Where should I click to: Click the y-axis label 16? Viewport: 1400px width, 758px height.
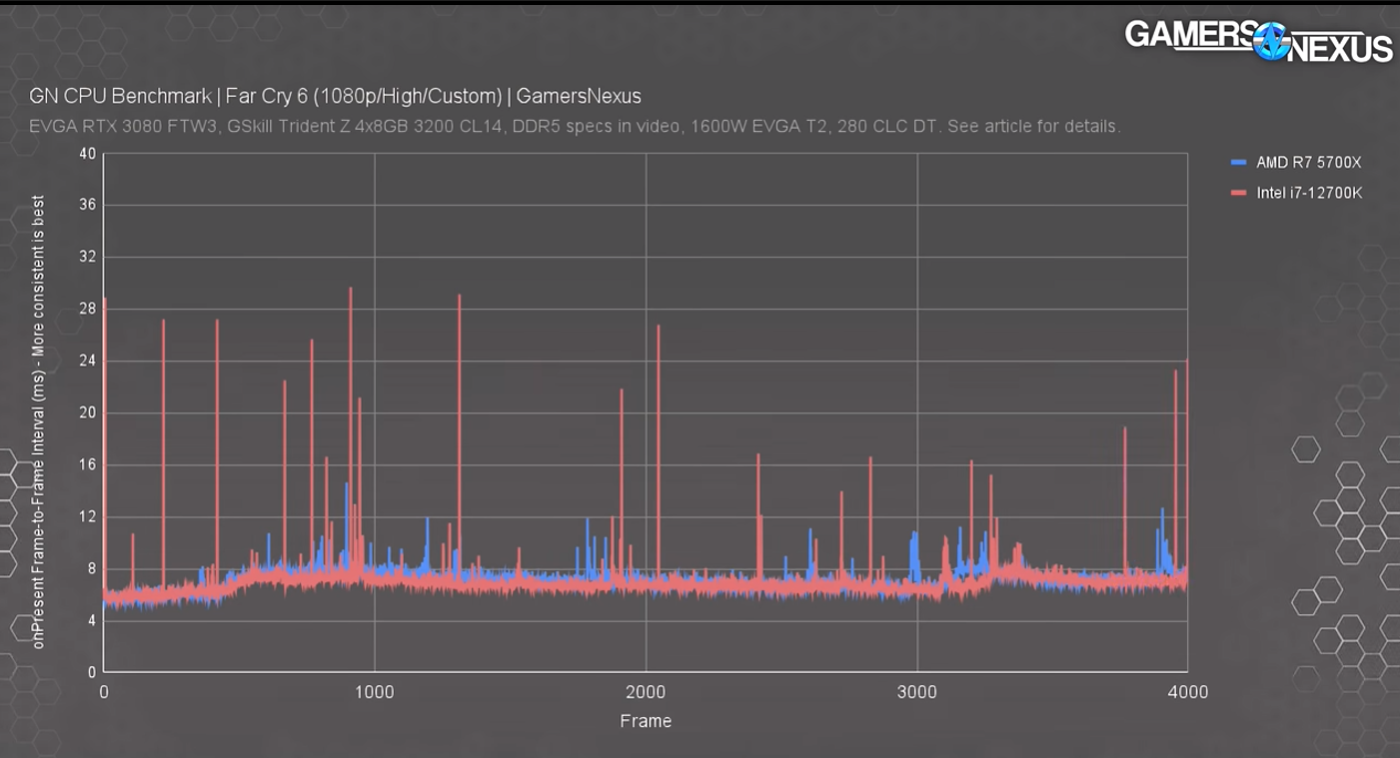pos(87,465)
